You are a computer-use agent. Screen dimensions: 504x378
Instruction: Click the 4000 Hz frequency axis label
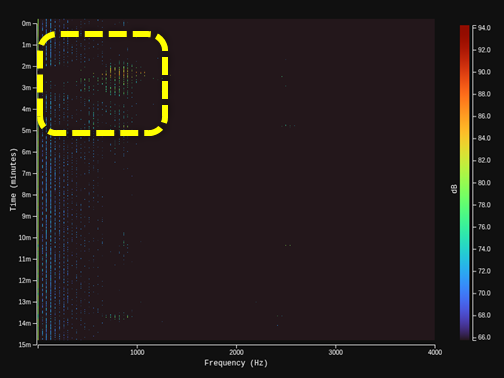point(435,352)
